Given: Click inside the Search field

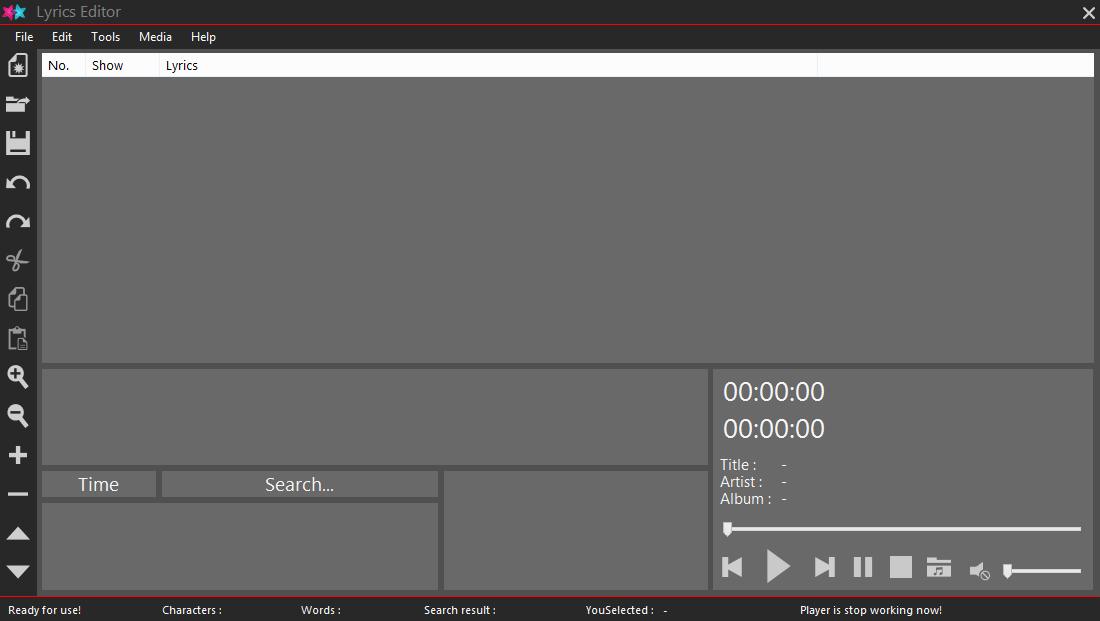Looking at the screenshot, I should [x=299, y=484].
